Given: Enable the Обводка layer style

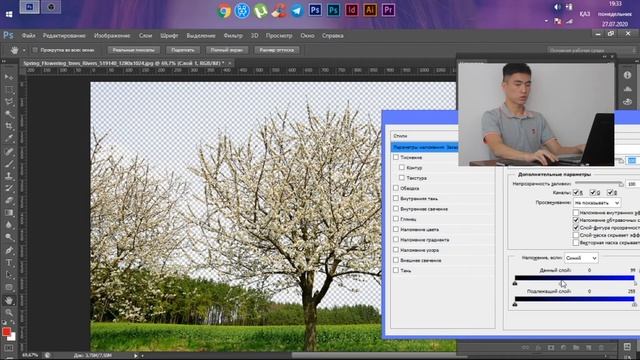Looking at the screenshot, I should click(396, 188).
